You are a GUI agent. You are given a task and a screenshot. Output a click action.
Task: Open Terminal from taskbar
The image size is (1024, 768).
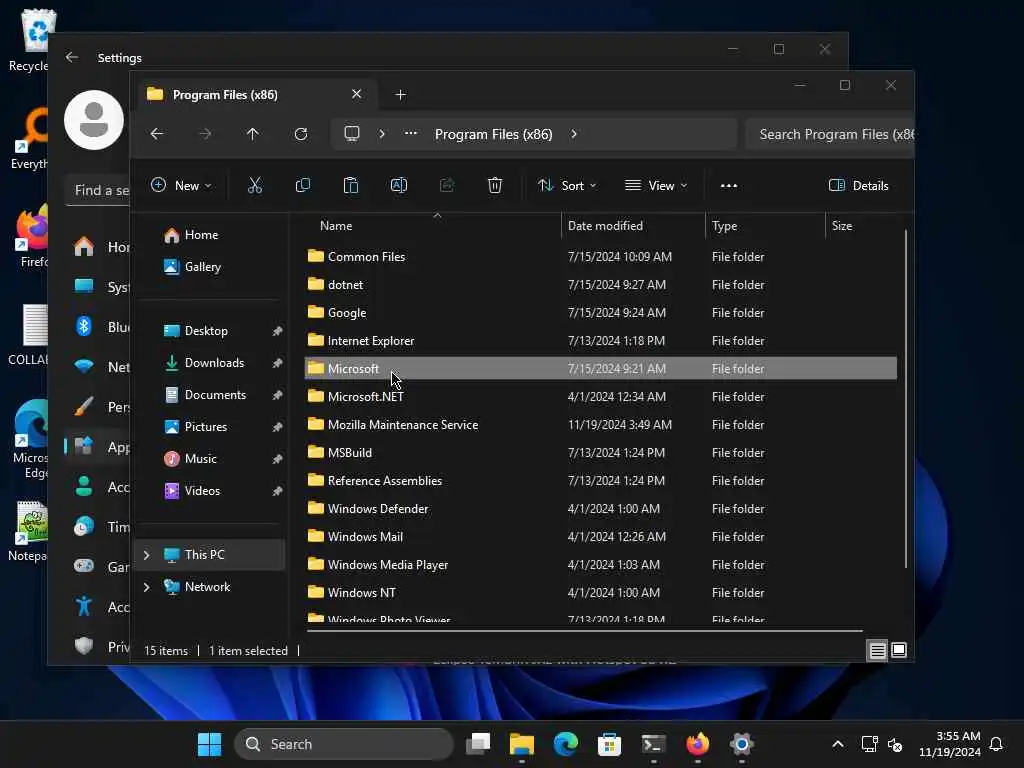[x=654, y=744]
